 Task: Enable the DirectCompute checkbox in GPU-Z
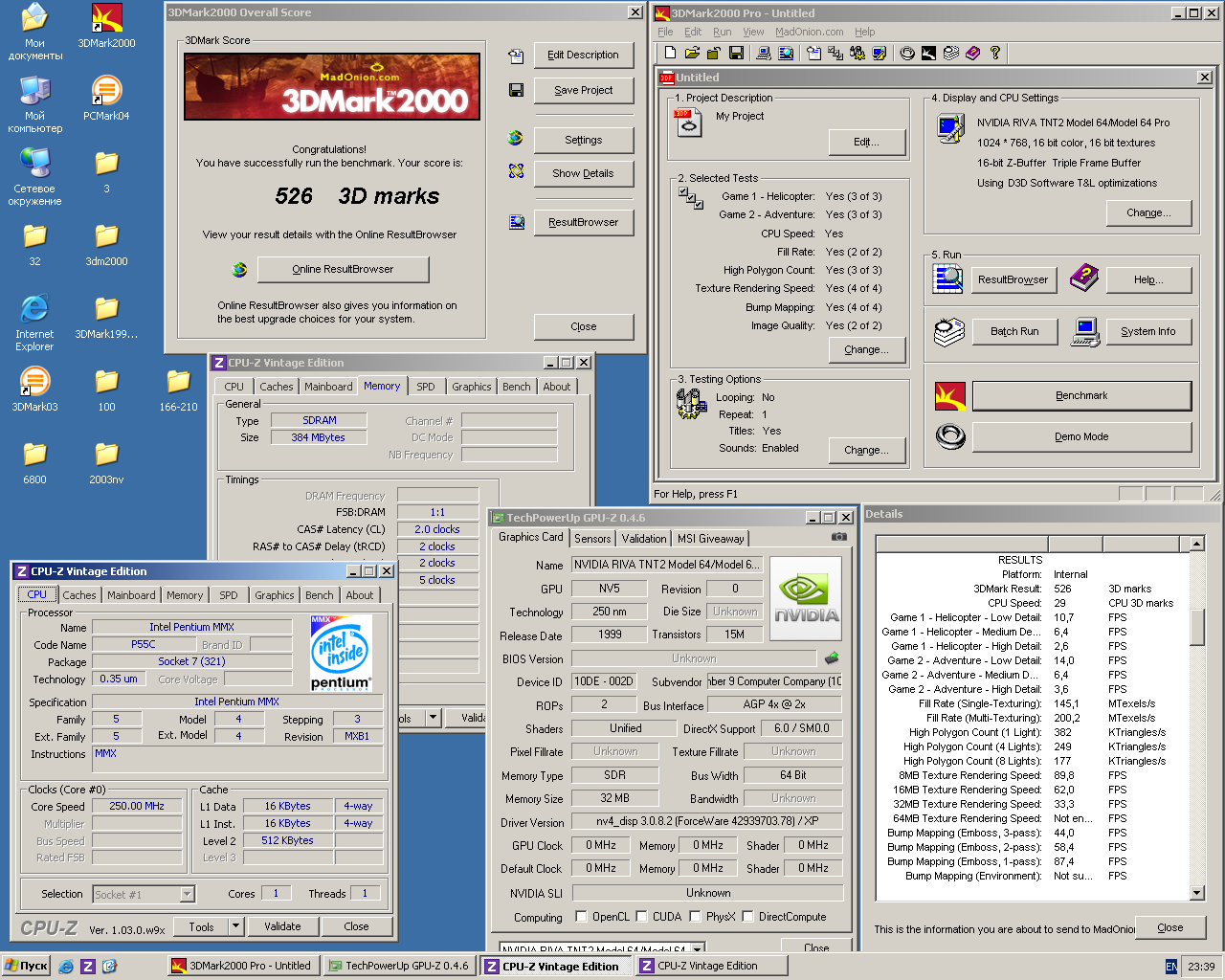747,917
